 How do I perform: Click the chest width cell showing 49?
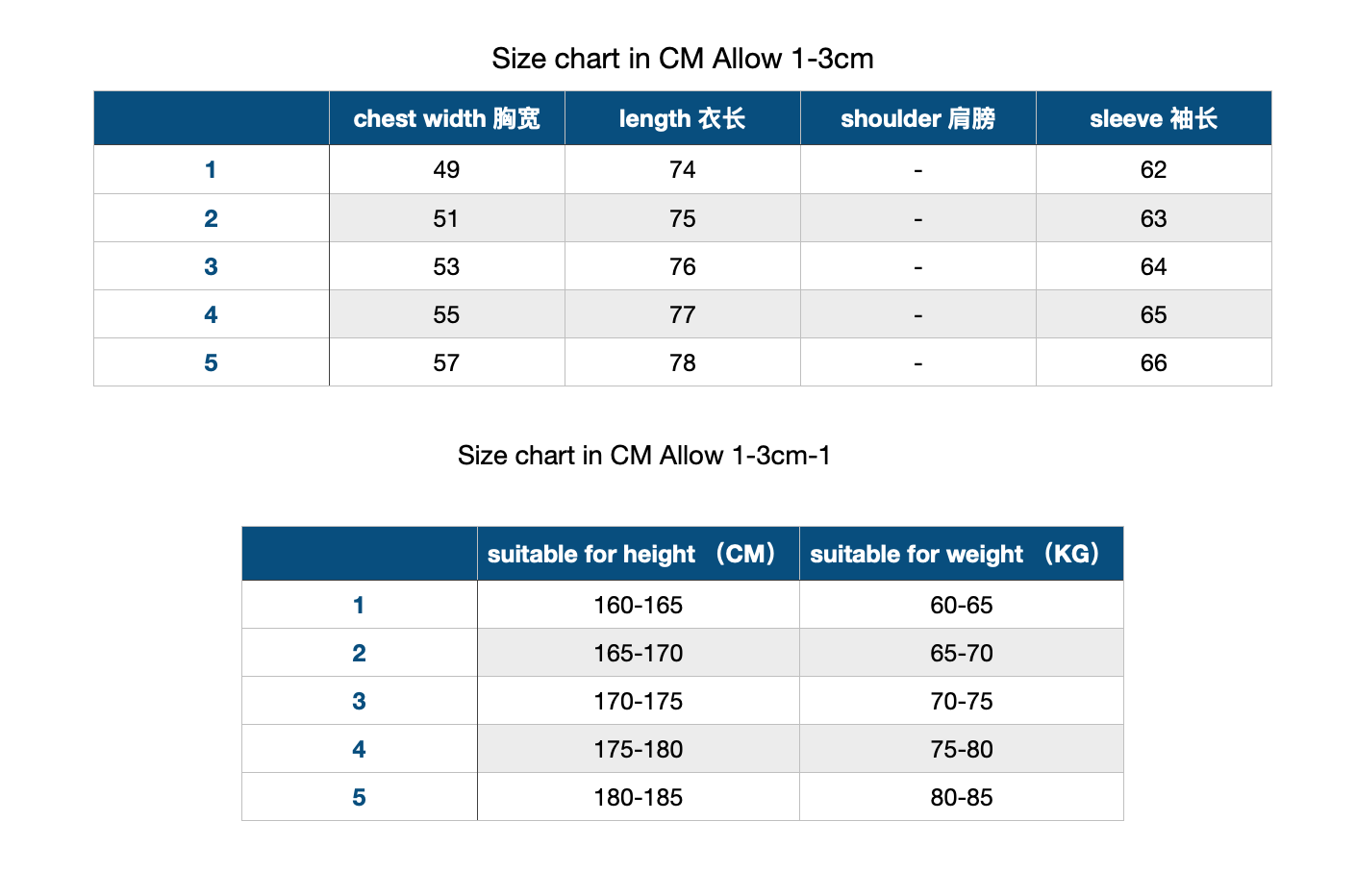pyautogui.click(x=447, y=169)
